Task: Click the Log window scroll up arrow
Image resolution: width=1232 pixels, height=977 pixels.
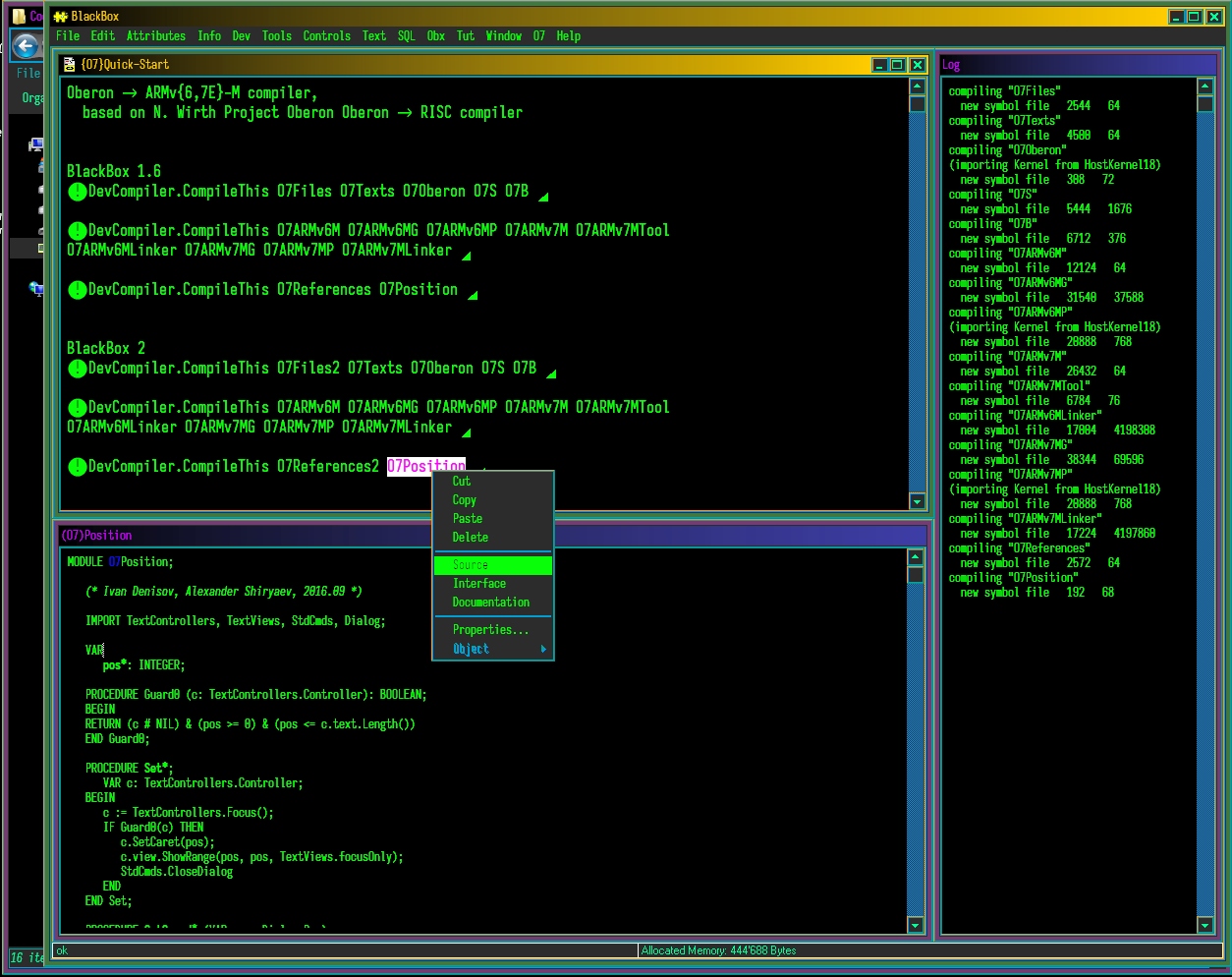Action: 1204,86
